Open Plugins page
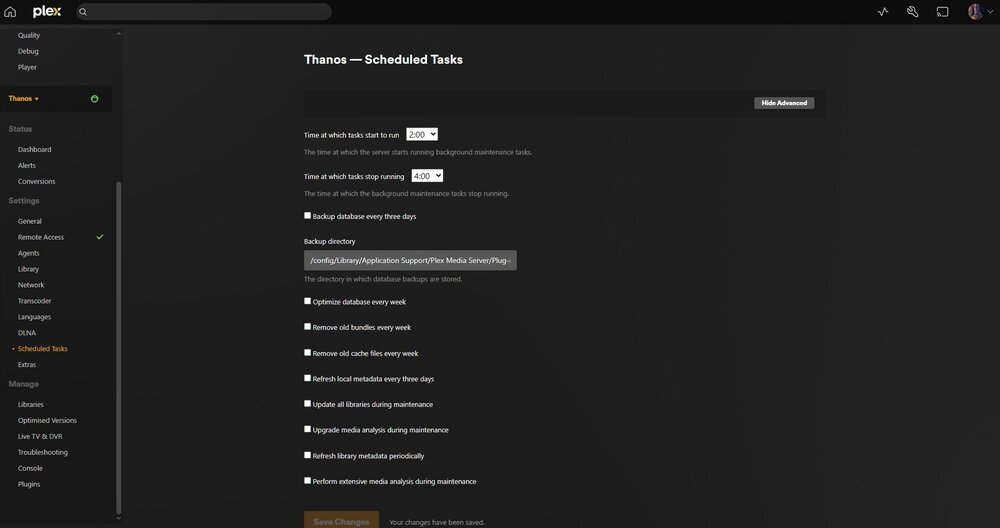1000x528 pixels. tap(29, 485)
